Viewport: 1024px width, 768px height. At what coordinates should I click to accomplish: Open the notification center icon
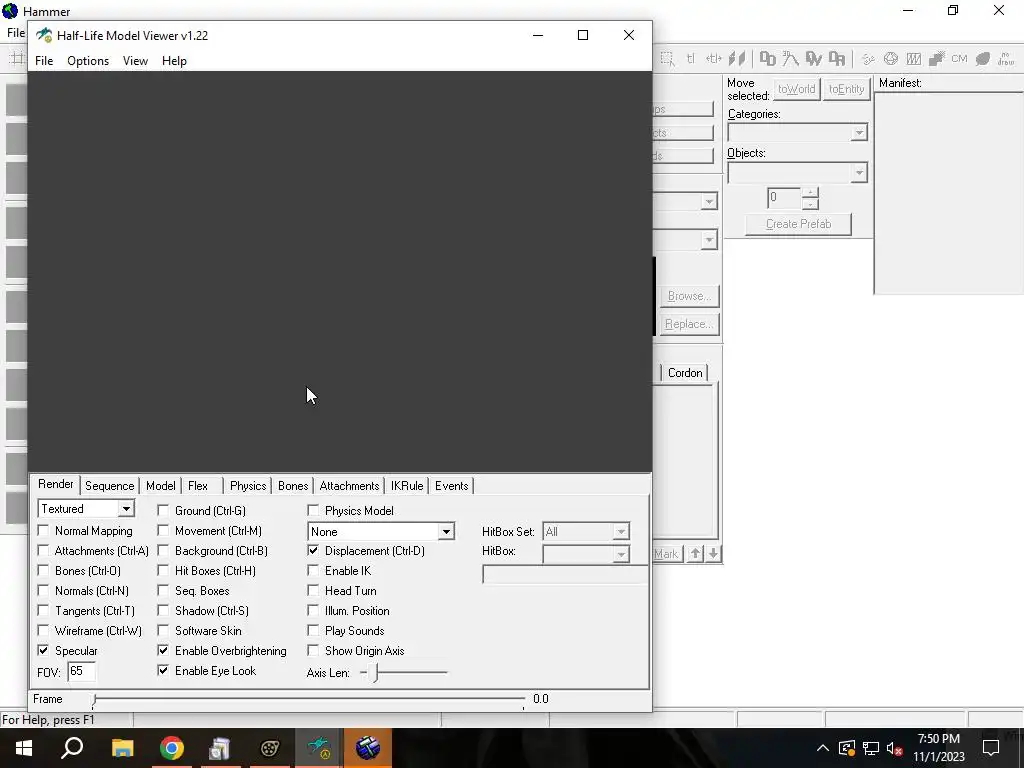[991, 748]
